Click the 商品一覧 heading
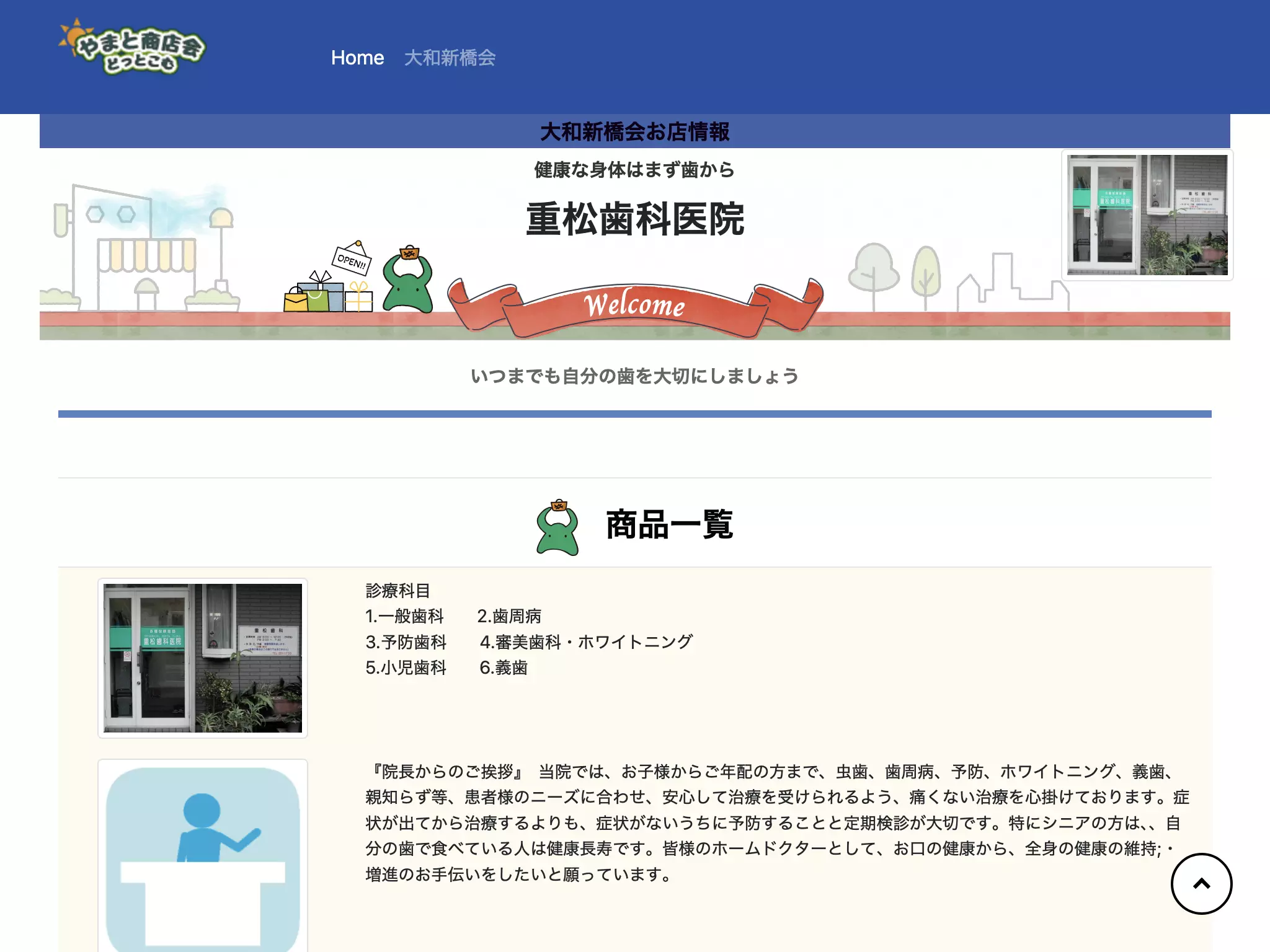The image size is (1270, 952). [670, 525]
